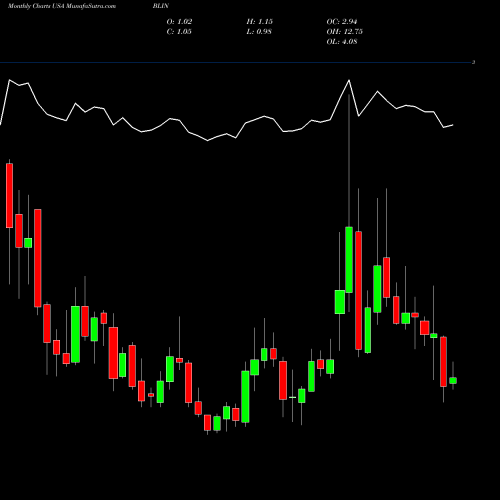
Task: Click the high value 'H: 1.15'
Action: pyautogui.click(x=260, y=22)
